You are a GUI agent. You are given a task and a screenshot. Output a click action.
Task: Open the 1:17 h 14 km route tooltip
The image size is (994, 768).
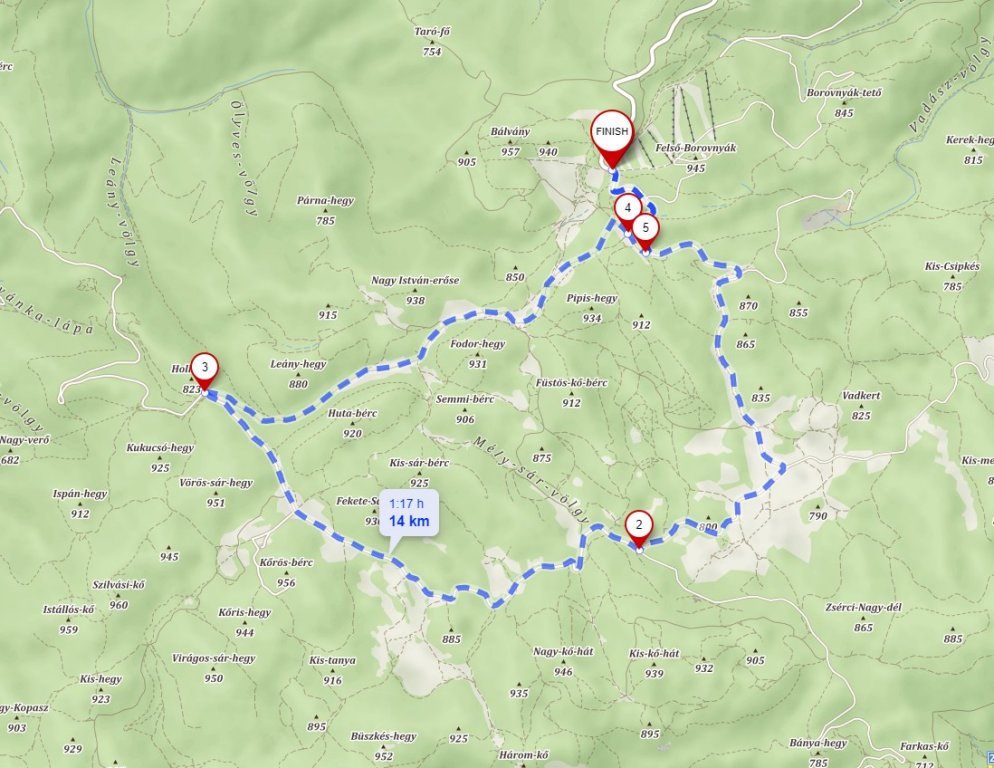coord(409,513)
